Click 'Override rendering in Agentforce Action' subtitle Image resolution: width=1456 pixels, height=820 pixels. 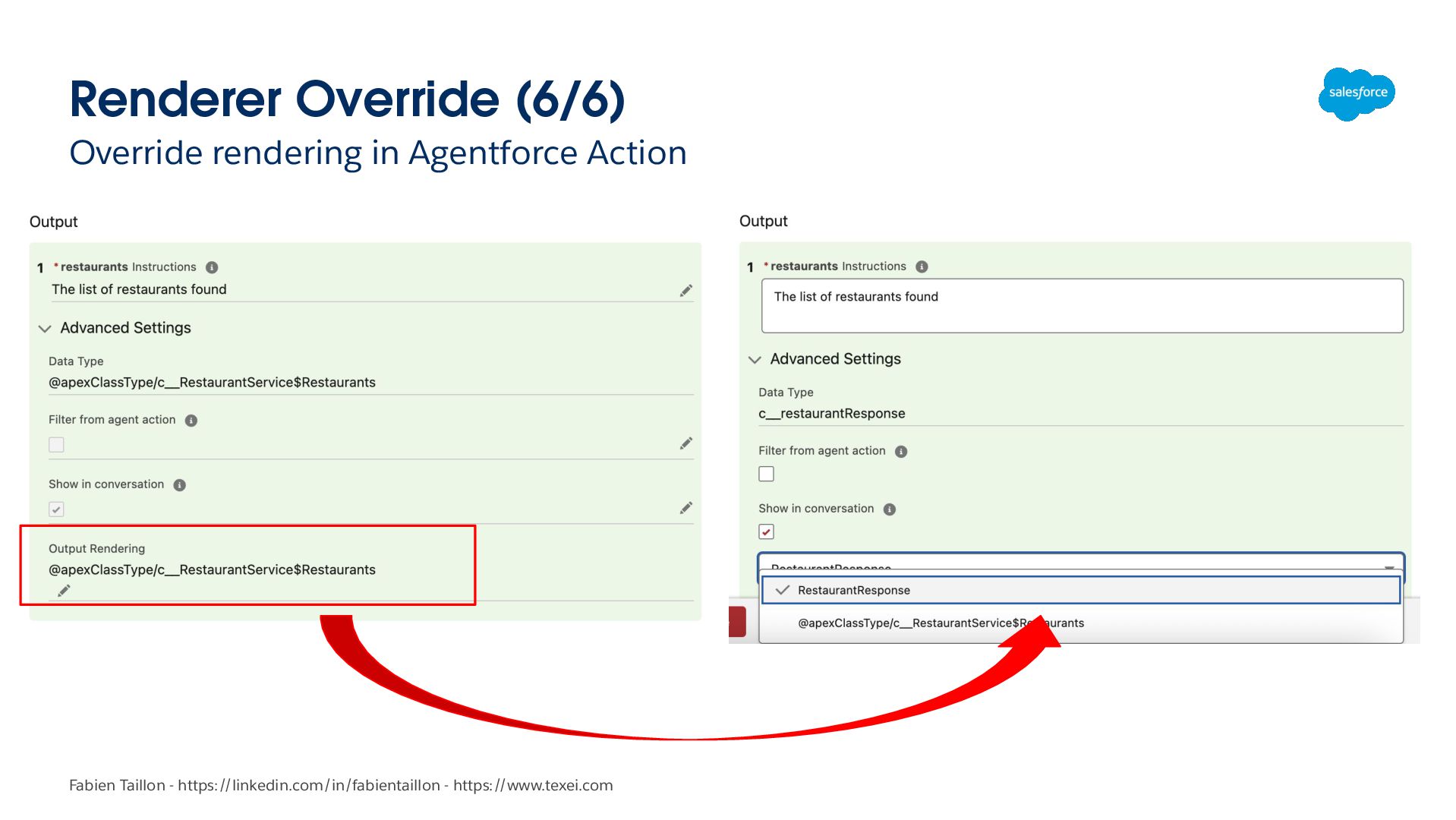[x=378, y=153]
